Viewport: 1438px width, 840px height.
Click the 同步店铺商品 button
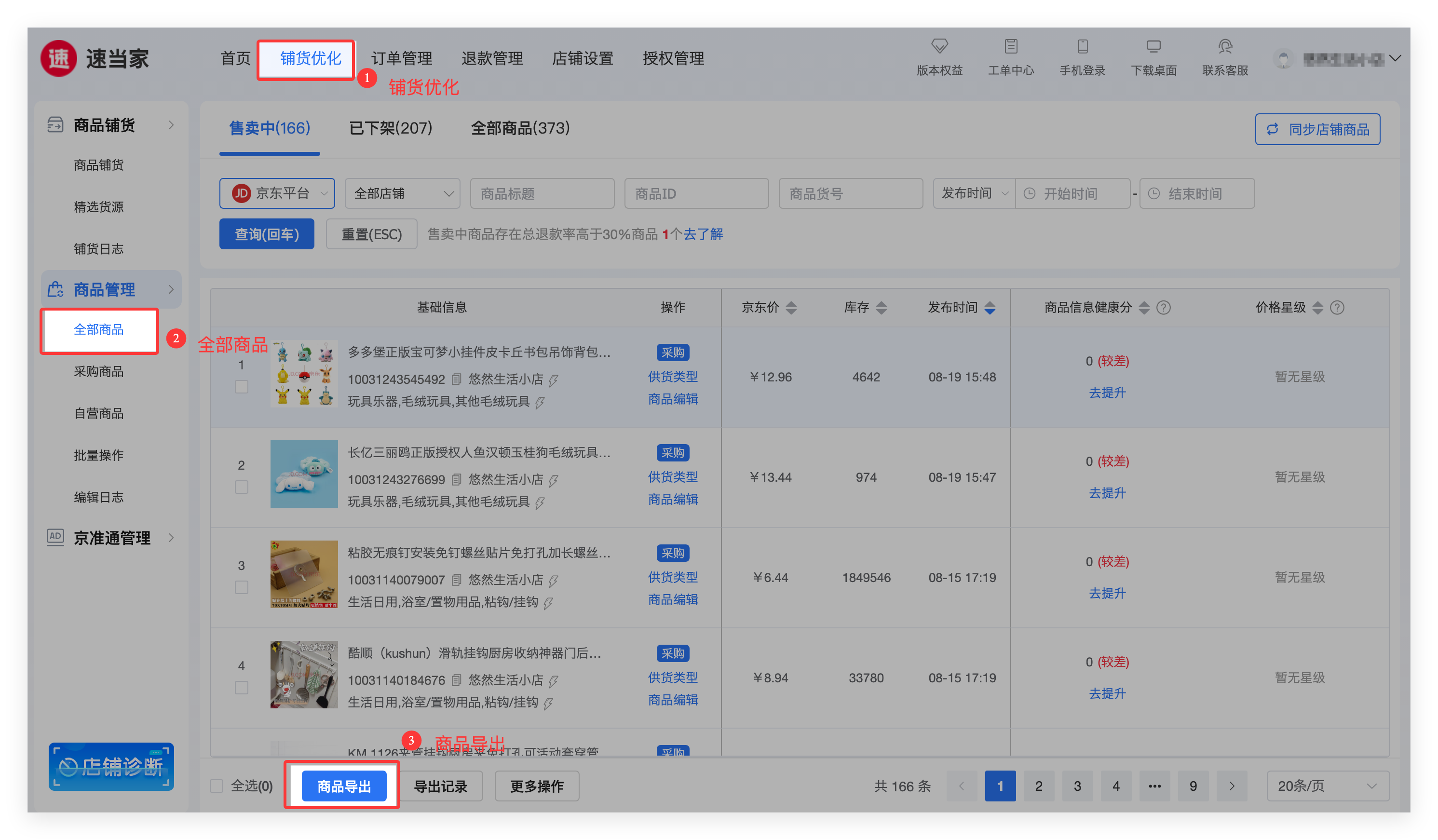click(x=1317, y=130)
